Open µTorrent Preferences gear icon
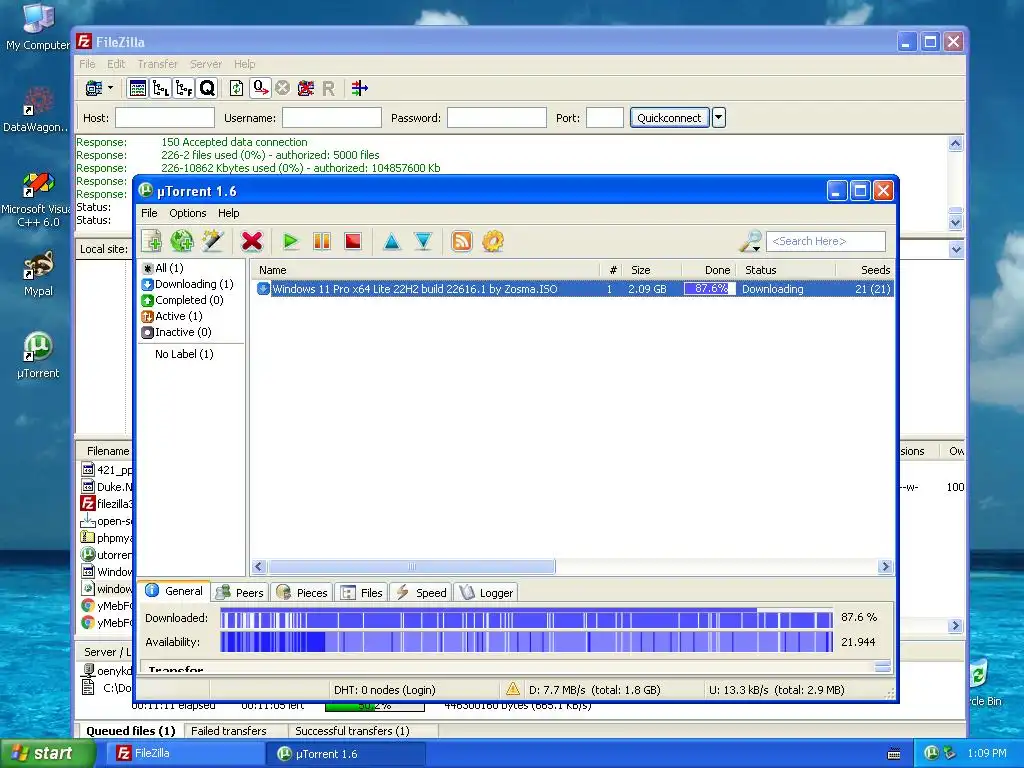Screen dimensions: 1024x768 (x=493, y=241)
